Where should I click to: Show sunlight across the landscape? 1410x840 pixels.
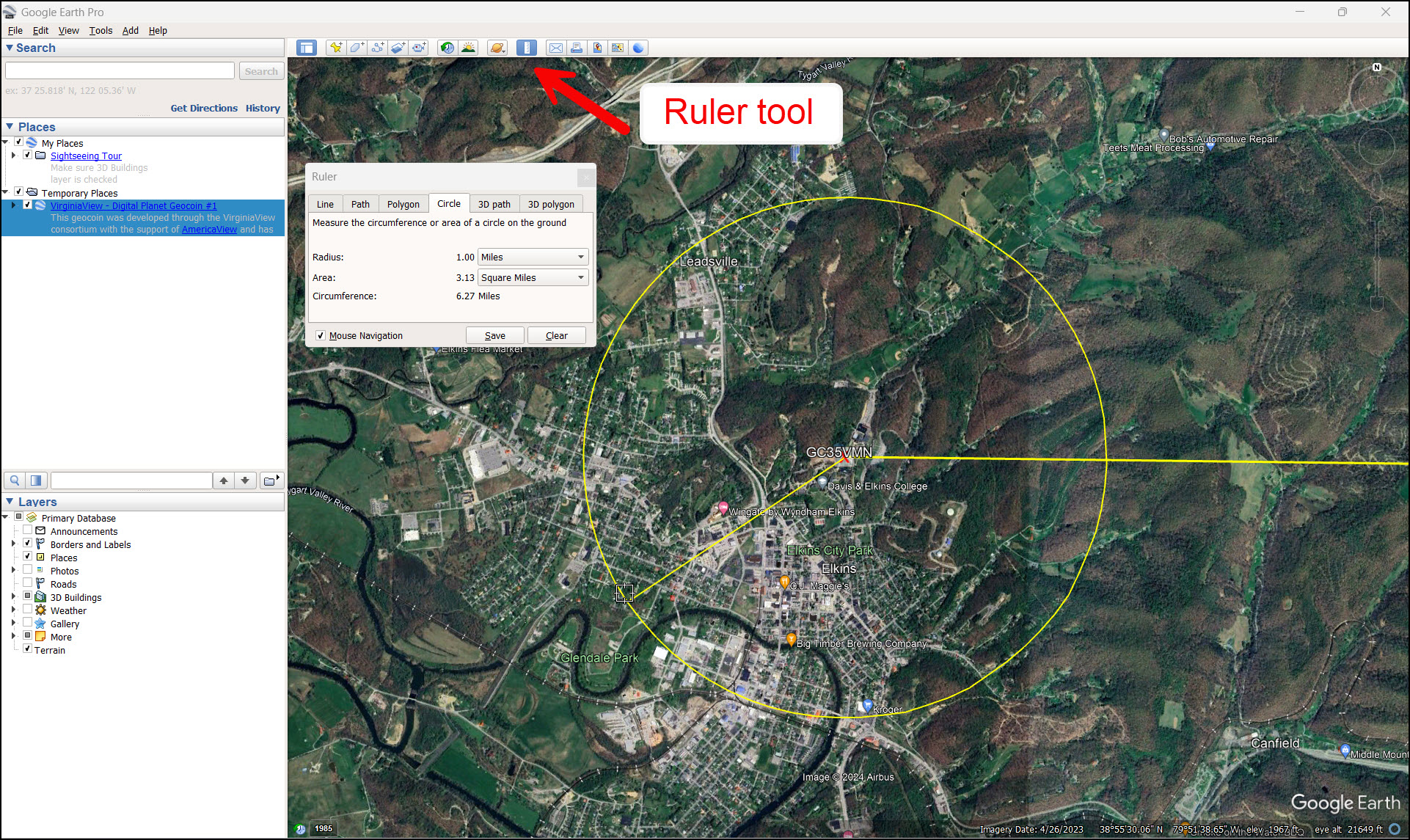point(468,48)
